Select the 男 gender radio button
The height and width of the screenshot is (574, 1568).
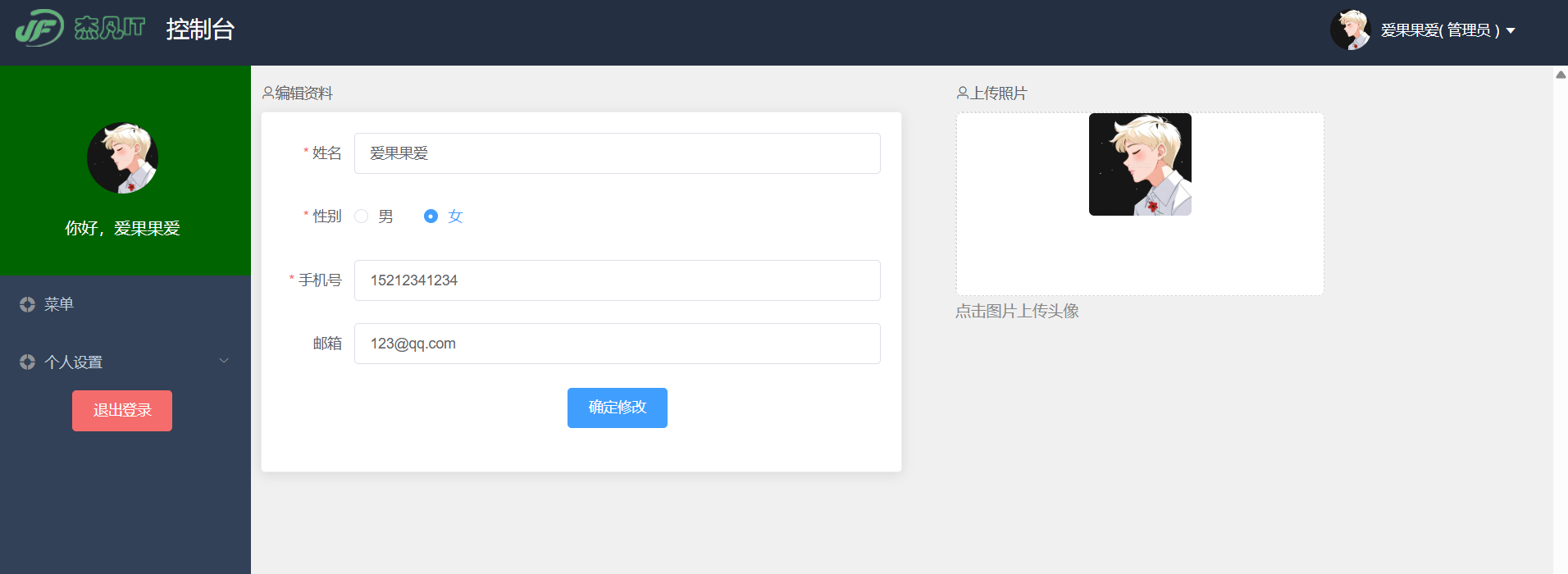coord(361,216)
